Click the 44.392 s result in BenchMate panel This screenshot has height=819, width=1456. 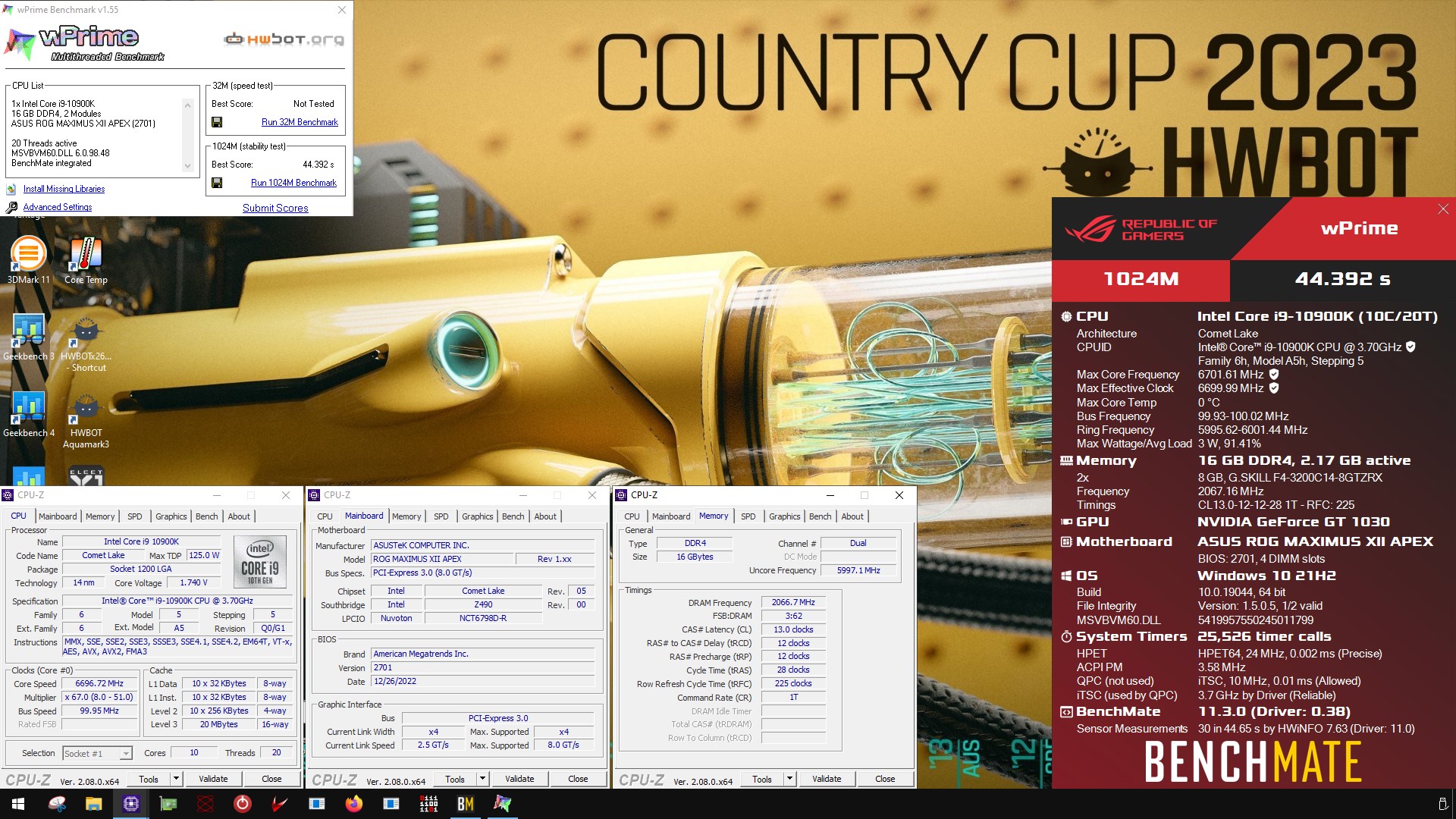(x=1342, y=279)
